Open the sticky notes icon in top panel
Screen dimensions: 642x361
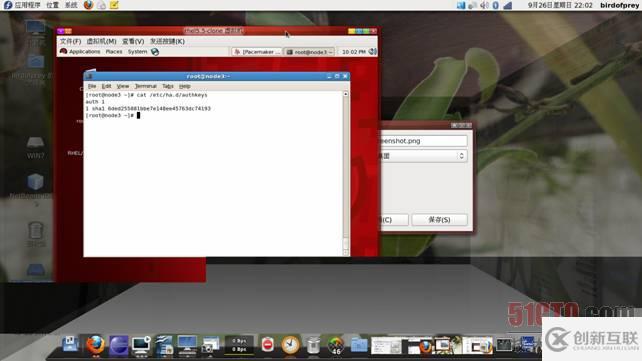(x=114, y=5)
